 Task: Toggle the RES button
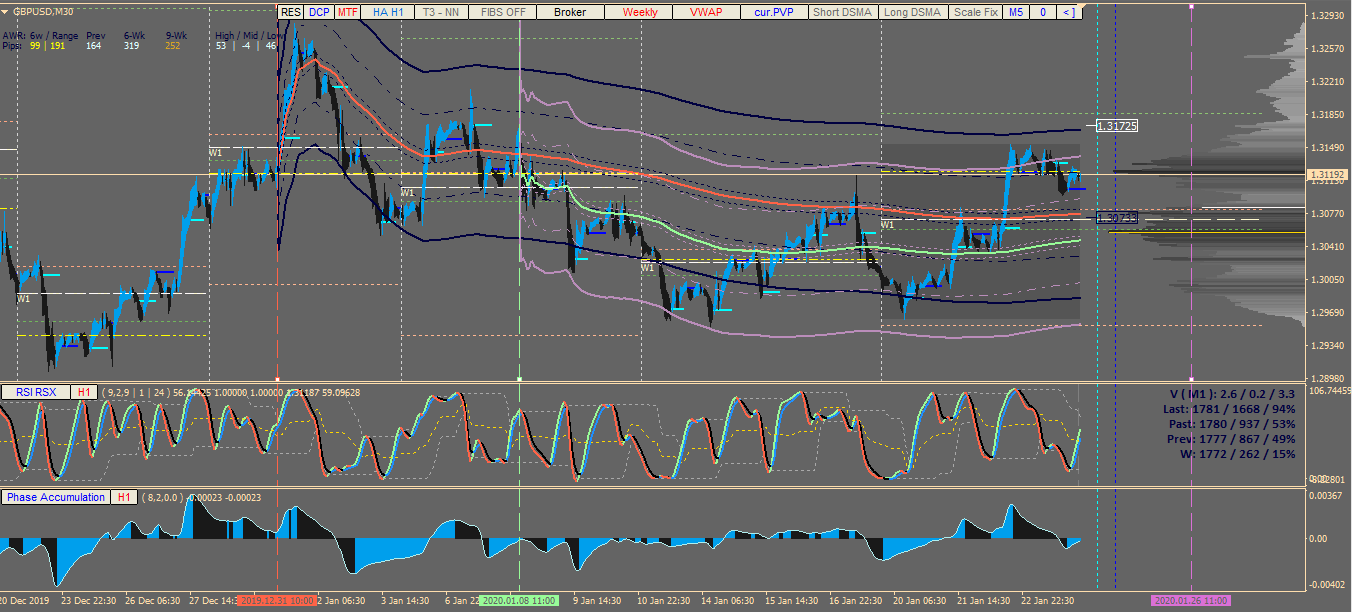click(290, 12)
